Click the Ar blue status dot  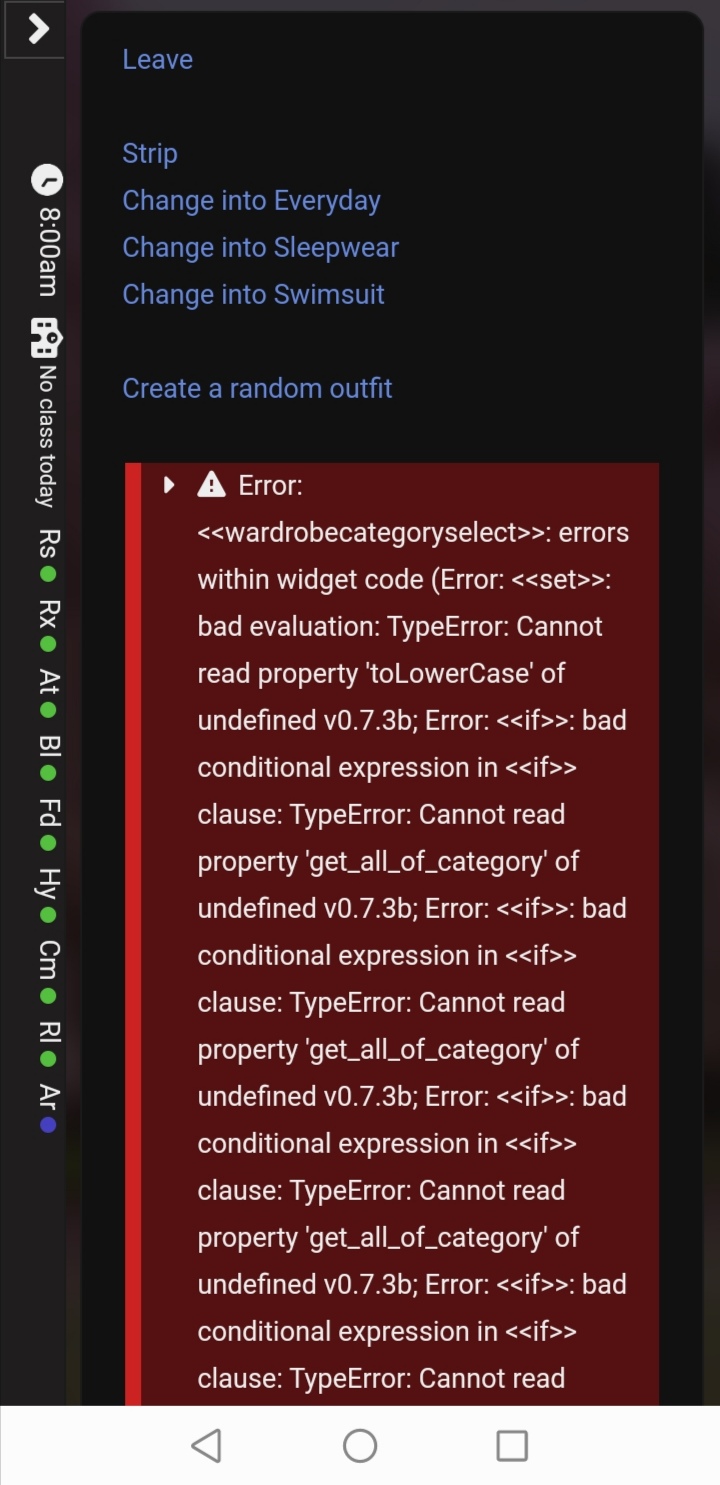tap(48, 1125)
